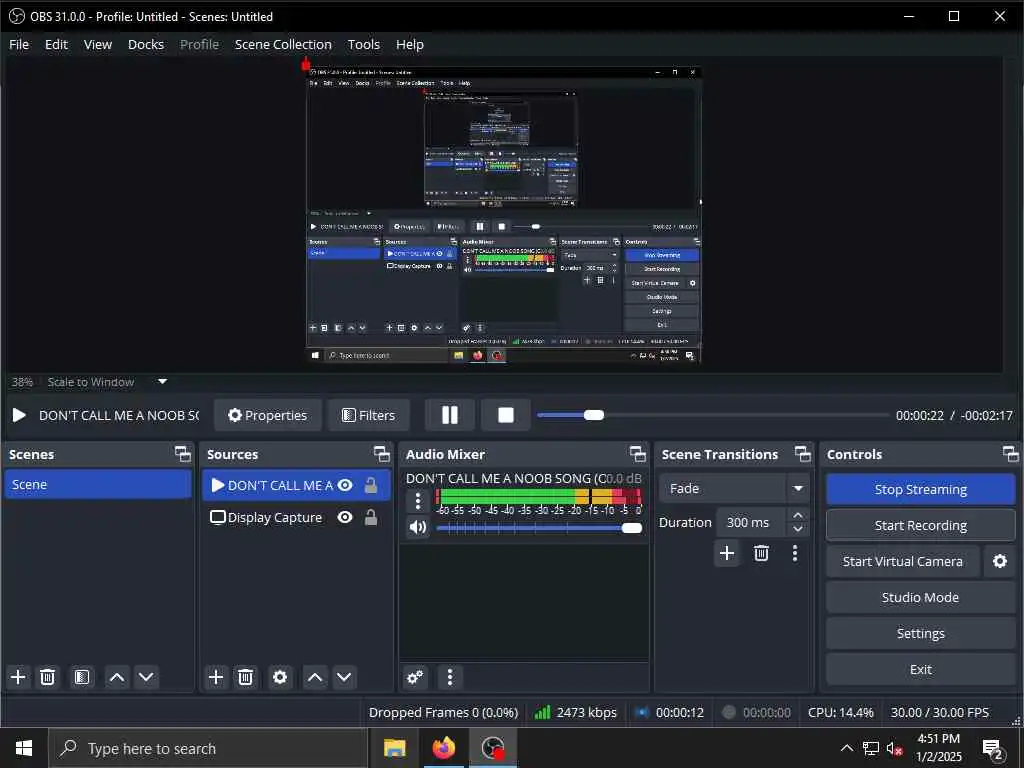
Task: Pop out the Scenes dock
Action: pyautogui.click(x=183, y=454)
